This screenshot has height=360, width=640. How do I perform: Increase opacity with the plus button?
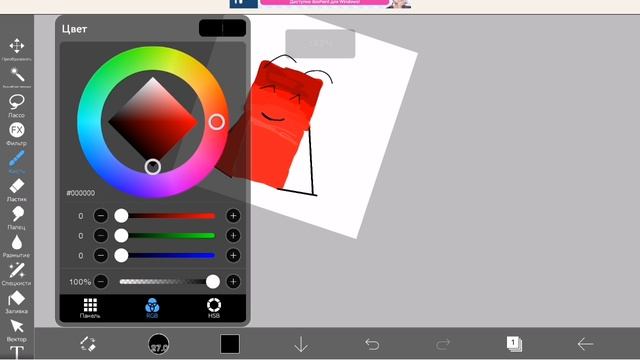coord(233,281)
